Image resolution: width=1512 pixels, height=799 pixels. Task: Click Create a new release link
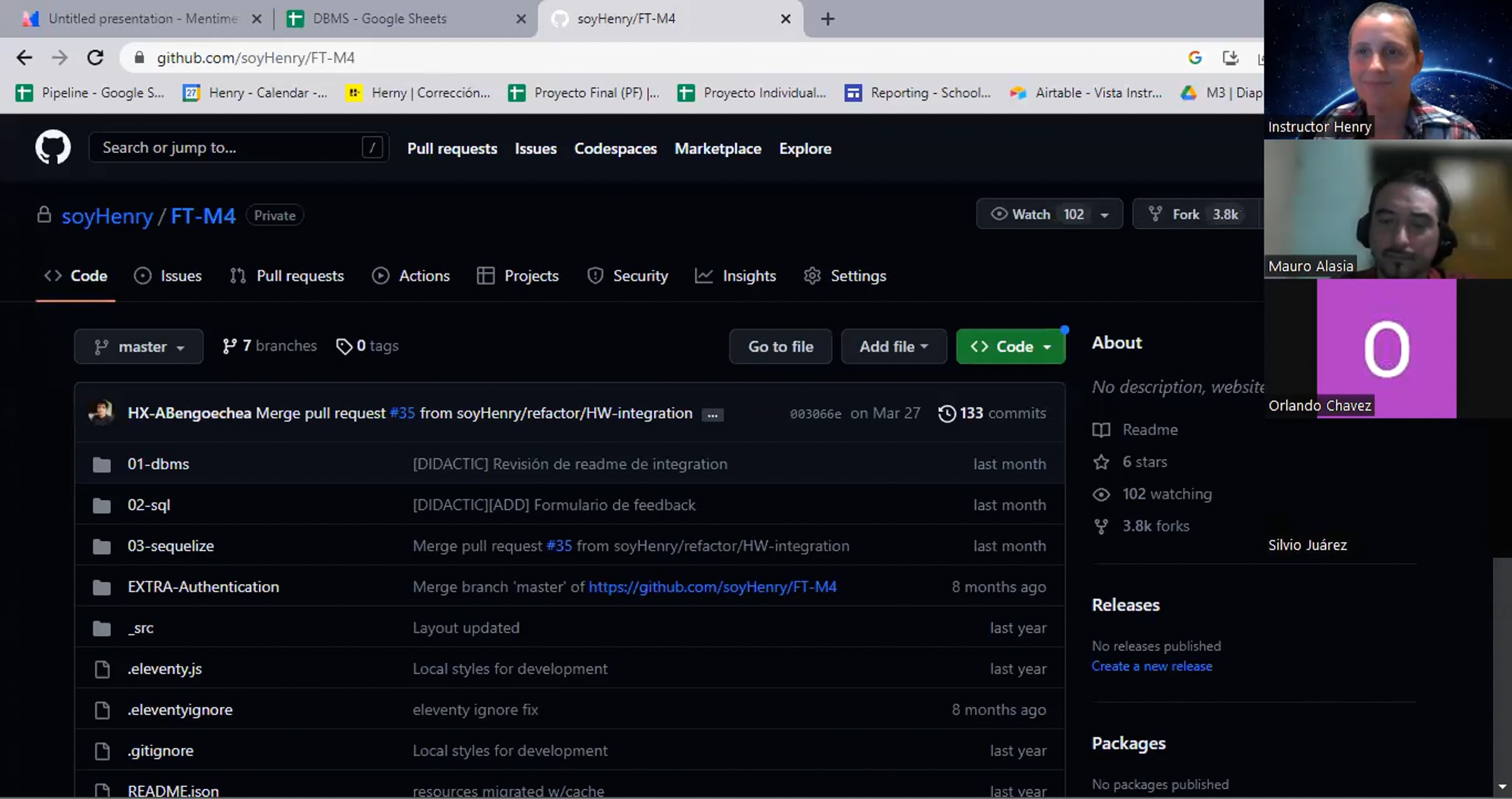coord(1151,666)
